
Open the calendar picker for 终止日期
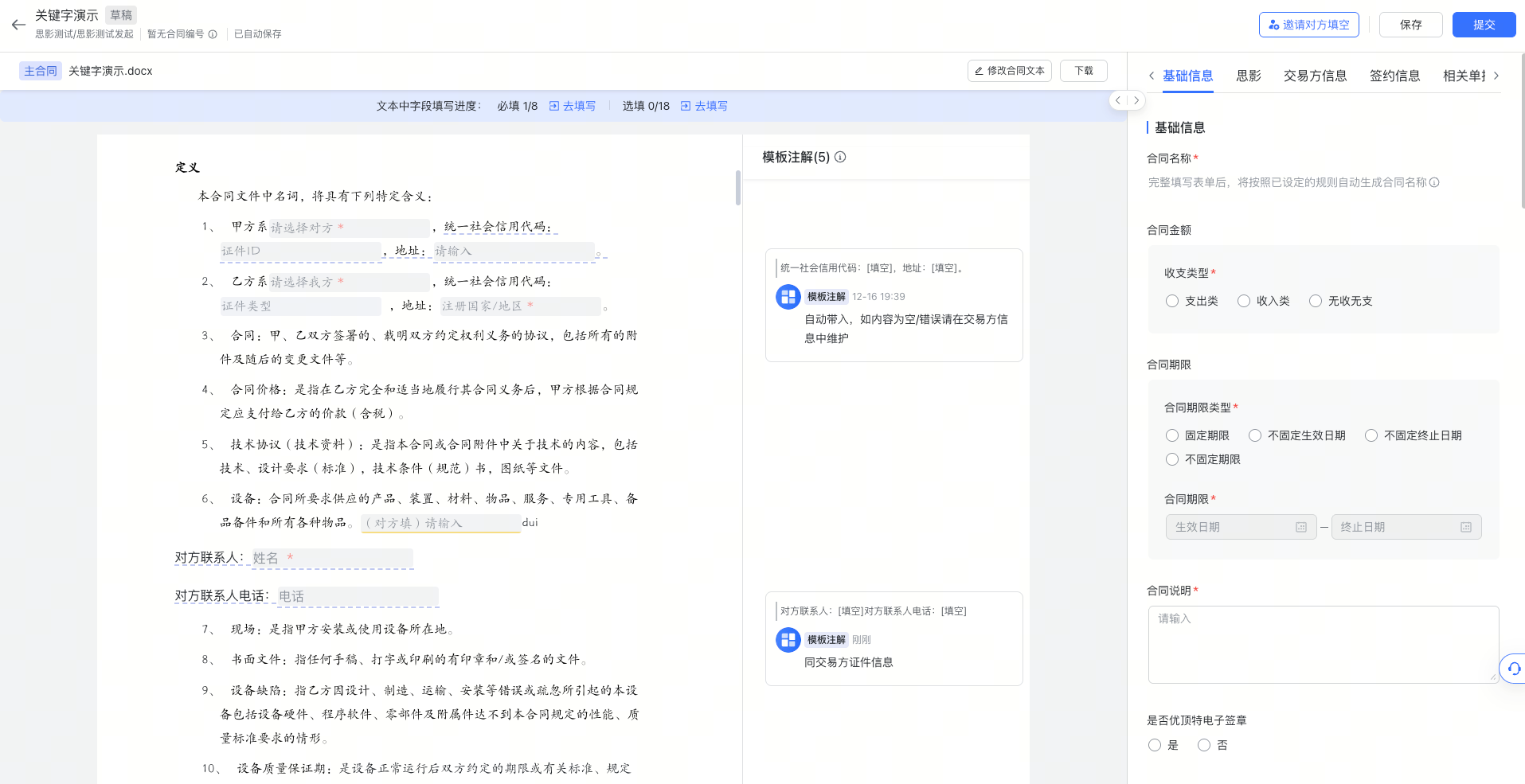1466,526
